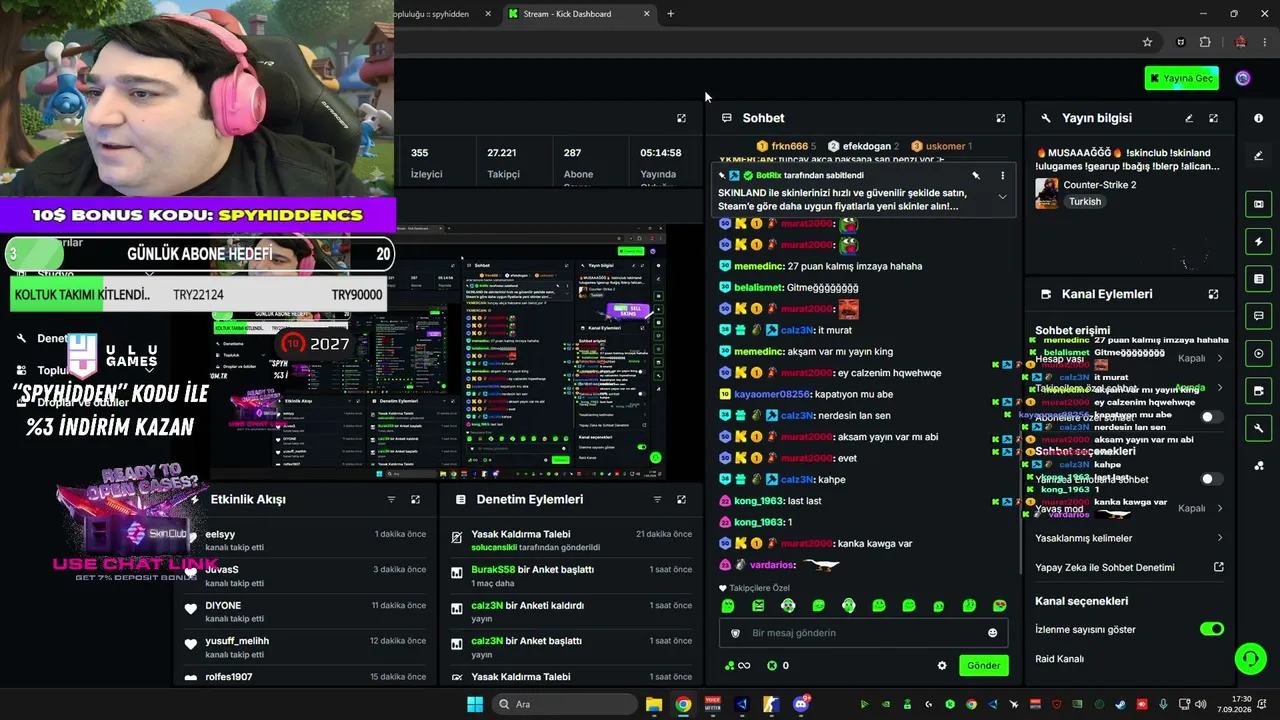Open Discord from the taskbar
1280x720 pixels.
point(800,704)
